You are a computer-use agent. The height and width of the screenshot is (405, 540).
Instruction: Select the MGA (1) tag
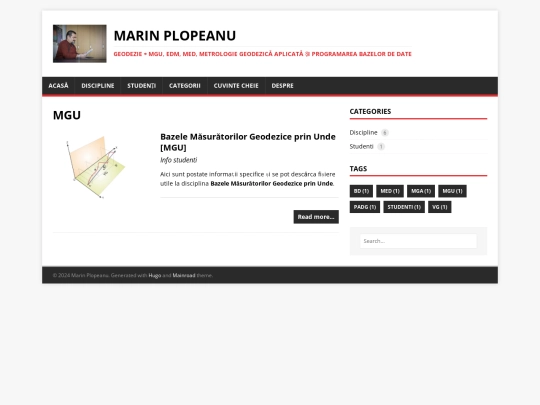[421, 191]
